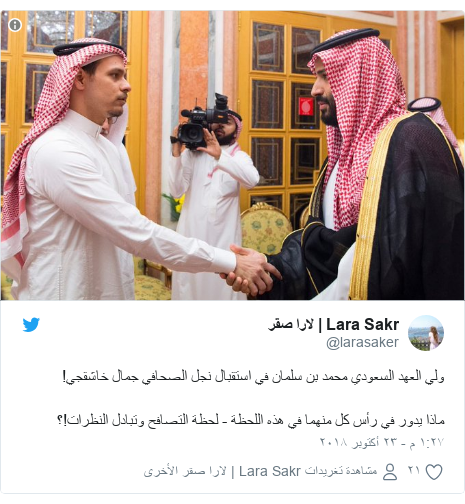
Task: Open the embedded handshake photo
Action: click(232, 155)
